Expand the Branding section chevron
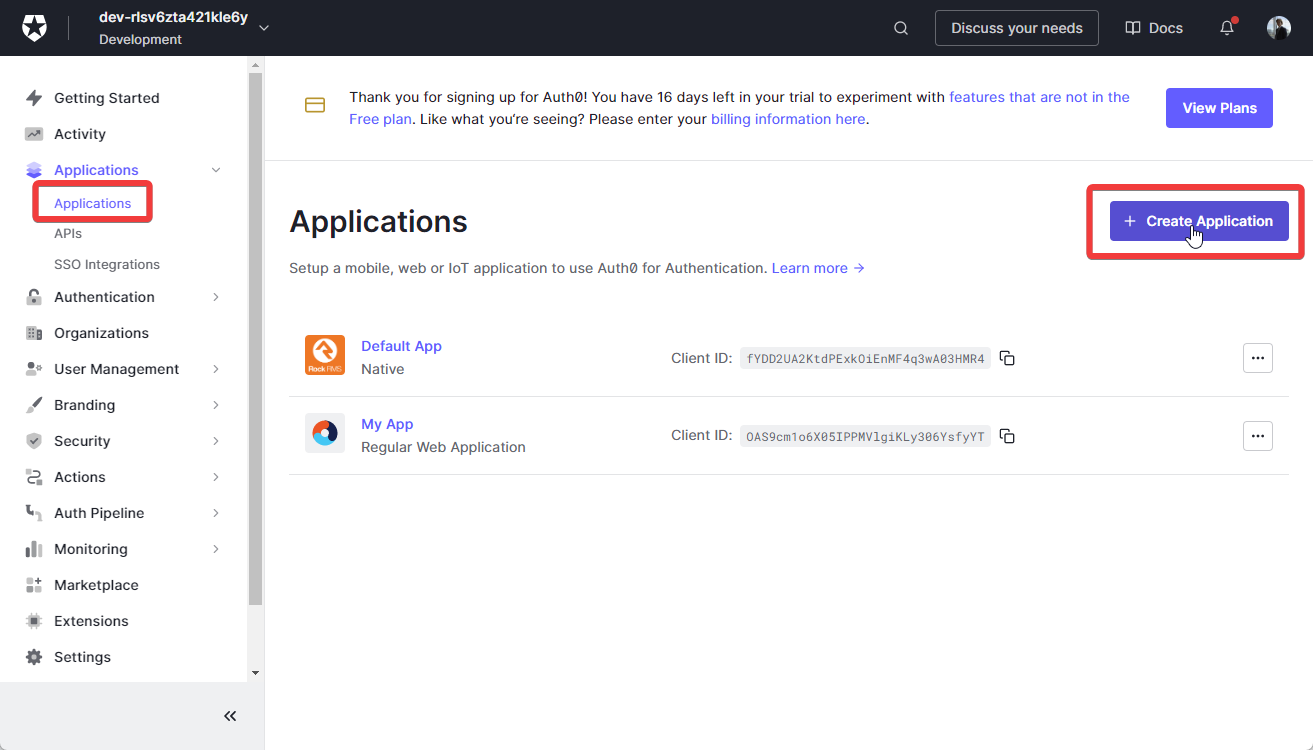 (216, 405)
